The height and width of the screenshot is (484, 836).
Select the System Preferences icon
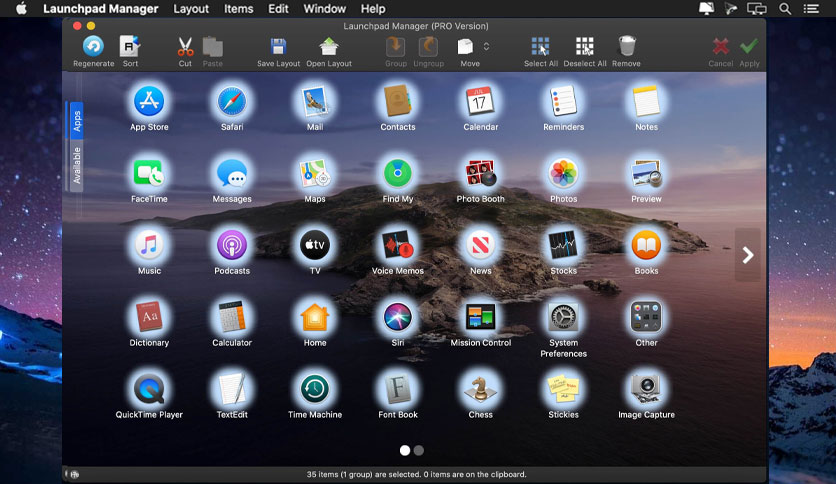pos(564,317)
